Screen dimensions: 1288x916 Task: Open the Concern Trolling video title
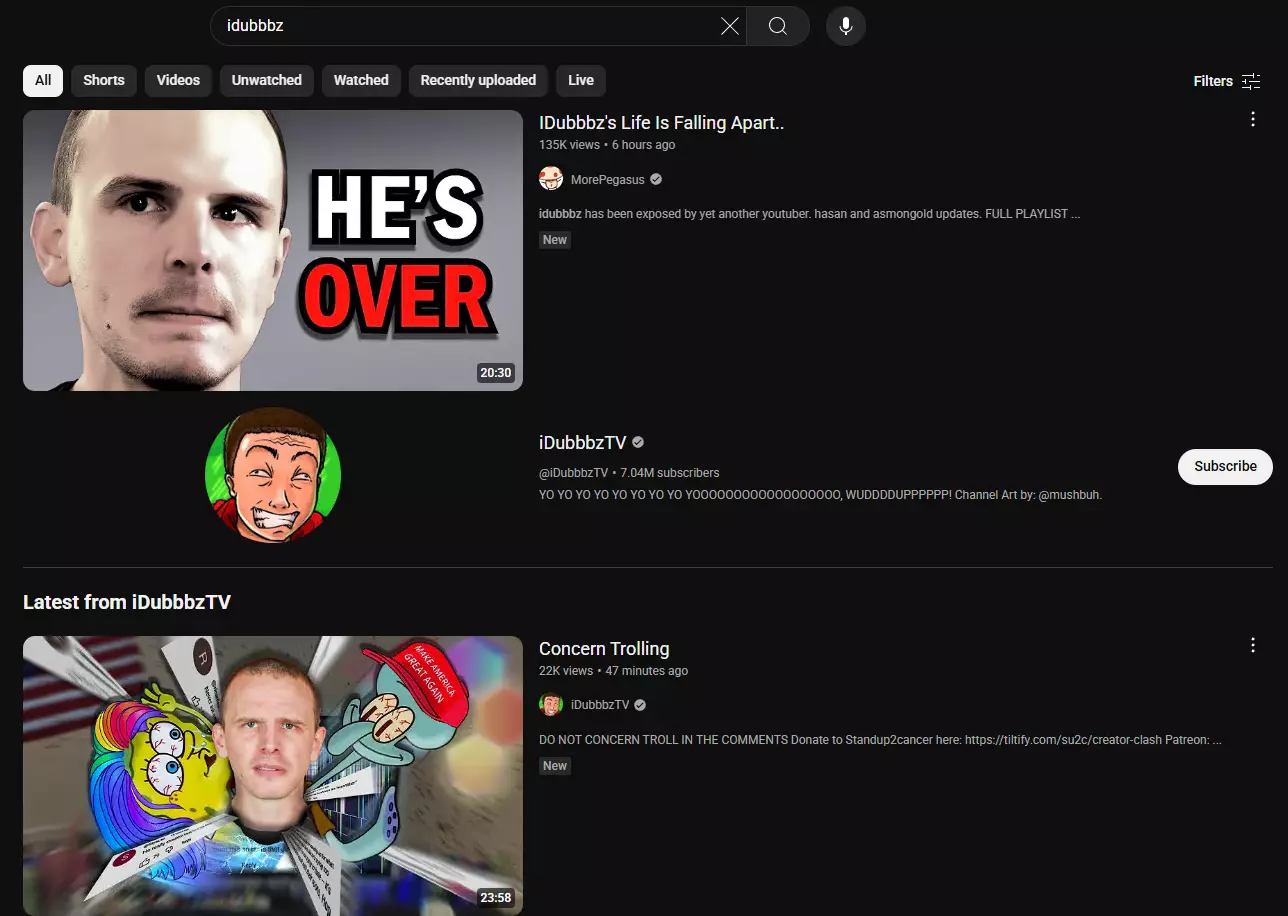click(x=604, y=649)
